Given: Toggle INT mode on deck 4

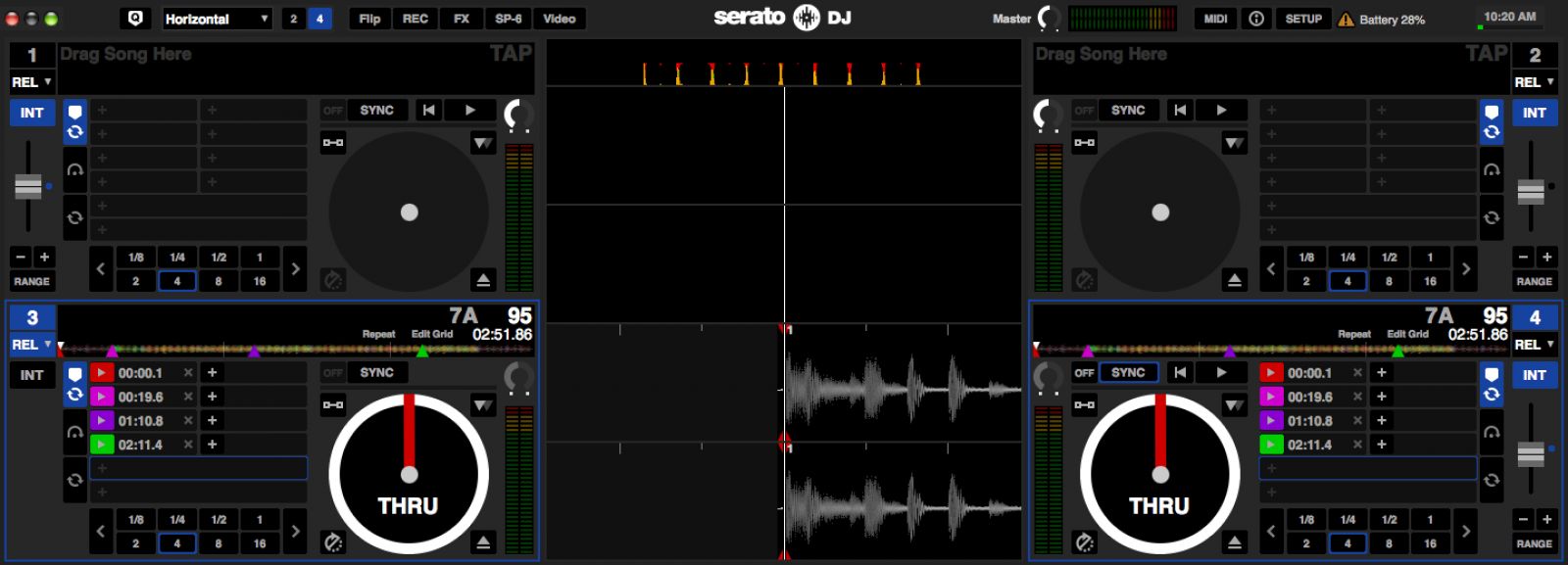Looking at the screenshot, I should click(1535, 375).
